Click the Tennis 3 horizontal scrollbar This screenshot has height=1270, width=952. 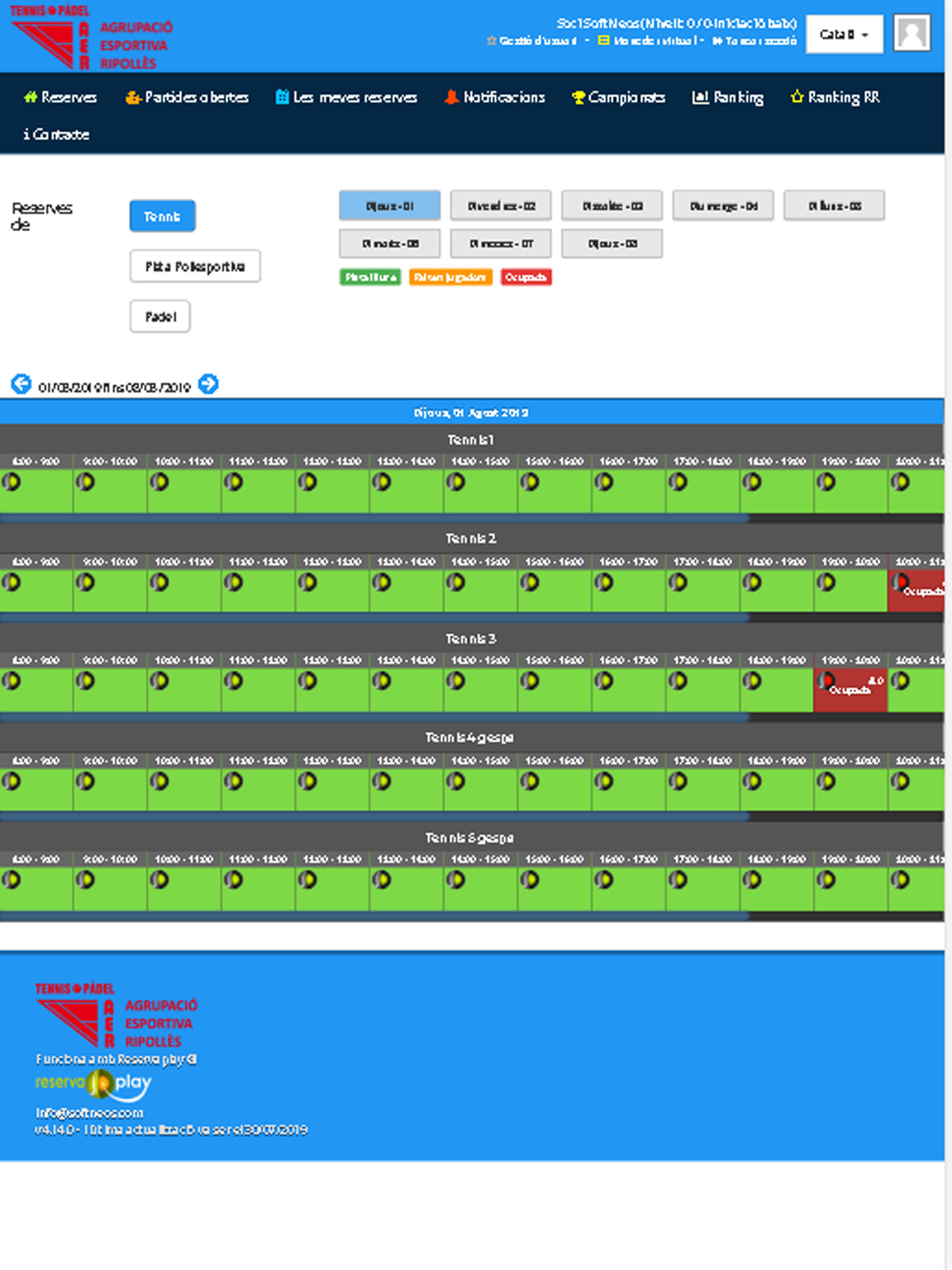point(374,717)
